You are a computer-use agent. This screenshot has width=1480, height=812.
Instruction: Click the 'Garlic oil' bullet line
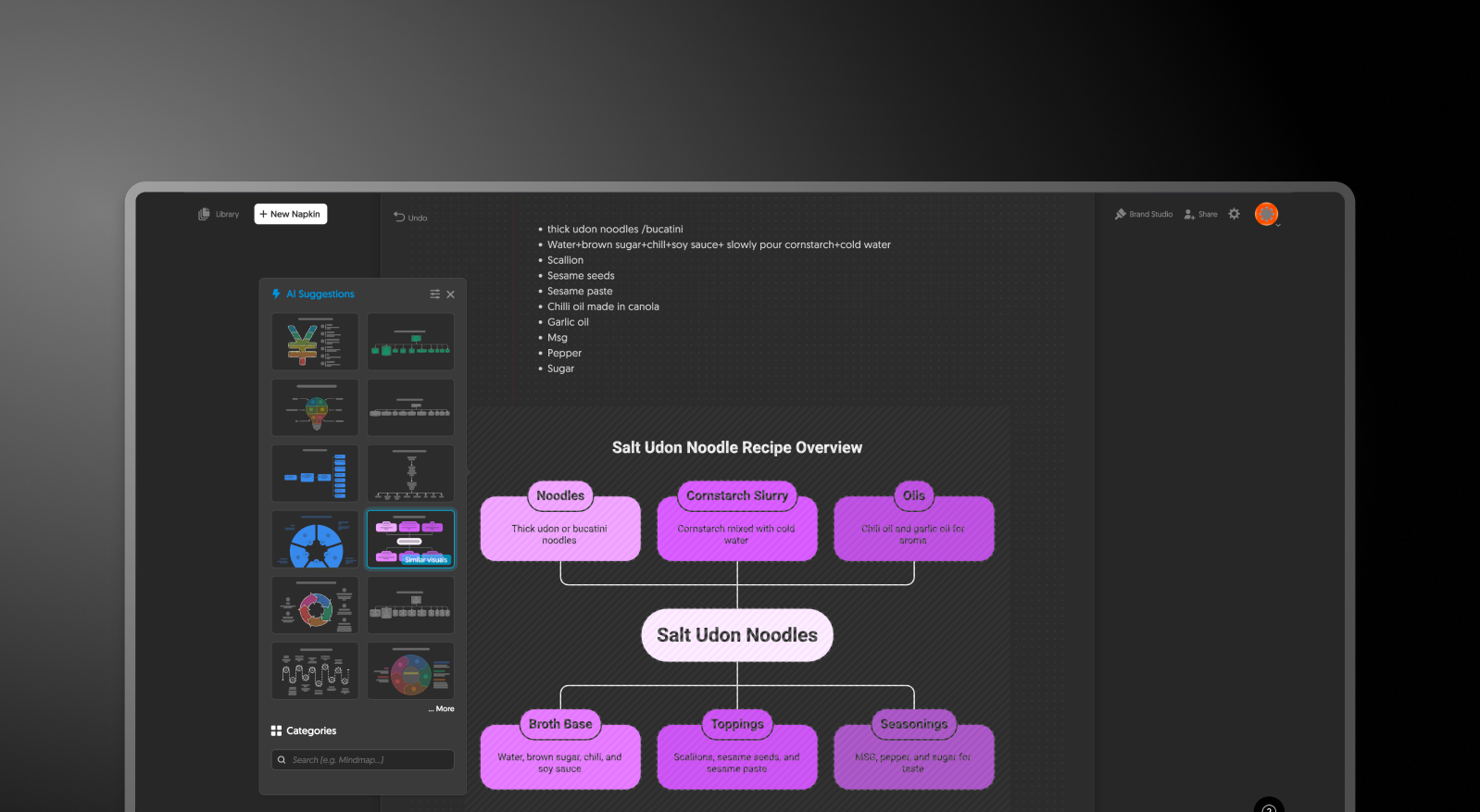tap(568, 322)
